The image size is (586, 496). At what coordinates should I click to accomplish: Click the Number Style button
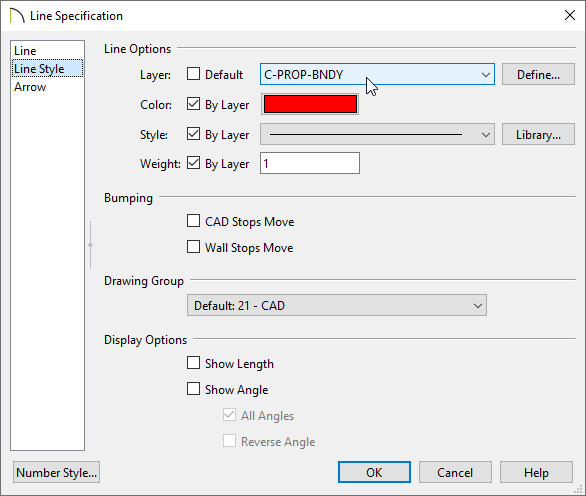(x=56, y=472)
